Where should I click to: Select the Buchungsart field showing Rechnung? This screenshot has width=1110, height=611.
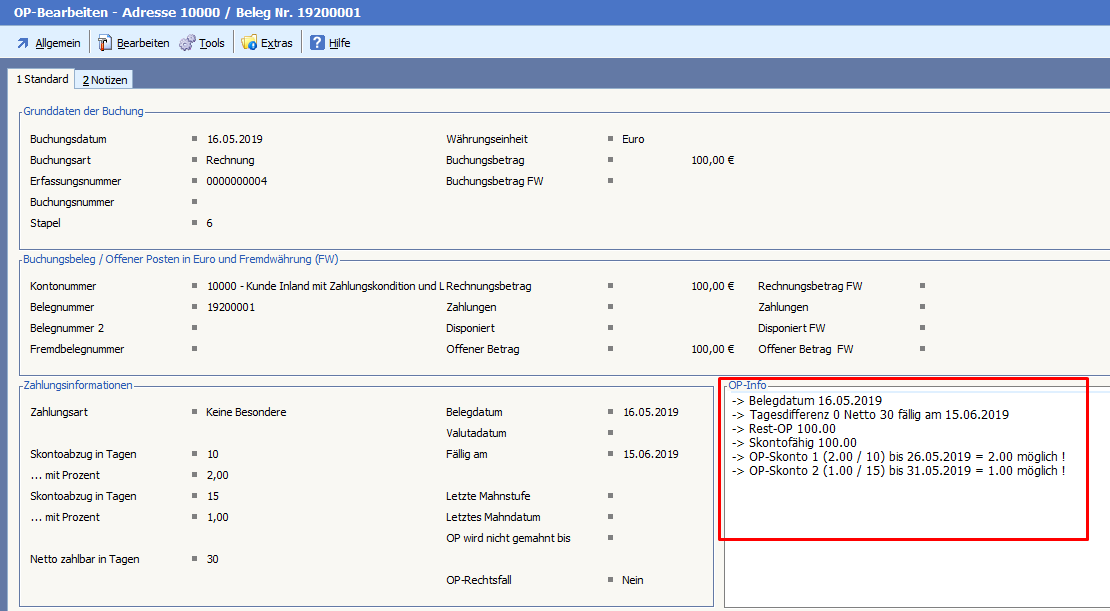click(230, 160)
